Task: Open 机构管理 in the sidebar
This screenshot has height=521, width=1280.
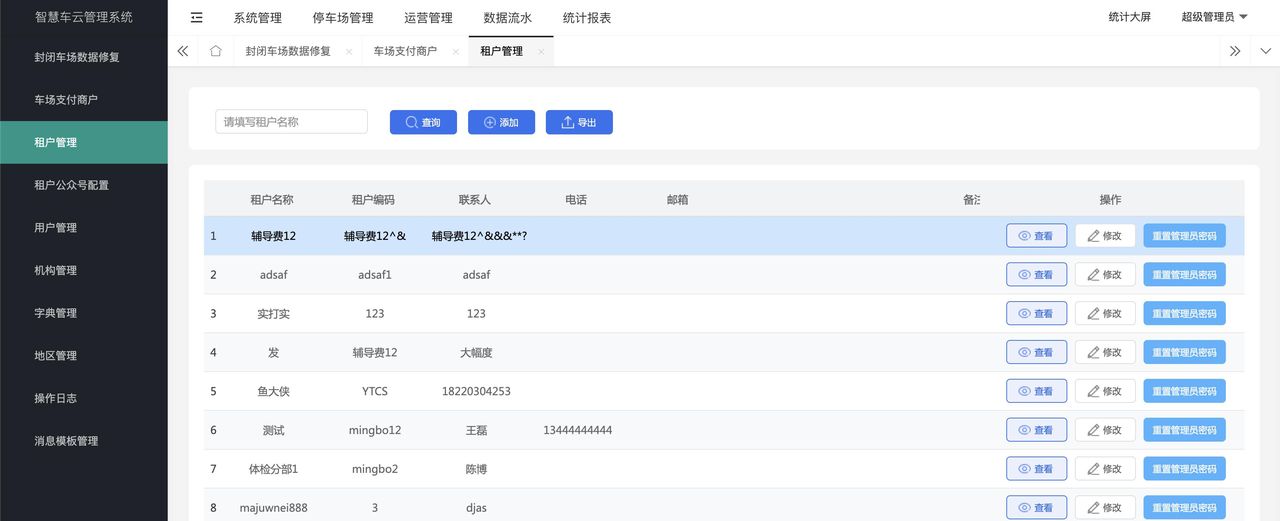Action: pyautogui.click(x=84, y=270)
